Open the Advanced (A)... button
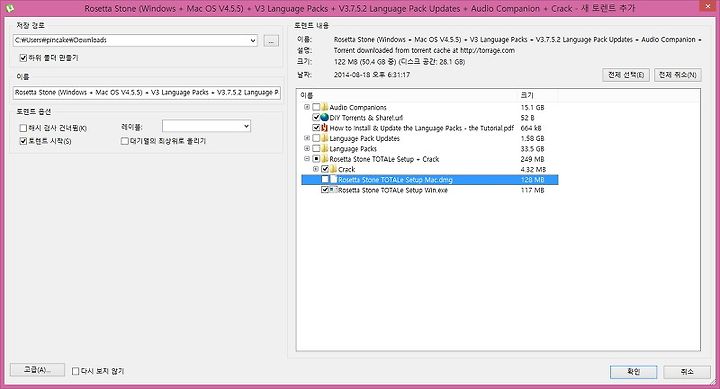Image resolution: width=720 pixels, height=389 pixels. (37, 370)
